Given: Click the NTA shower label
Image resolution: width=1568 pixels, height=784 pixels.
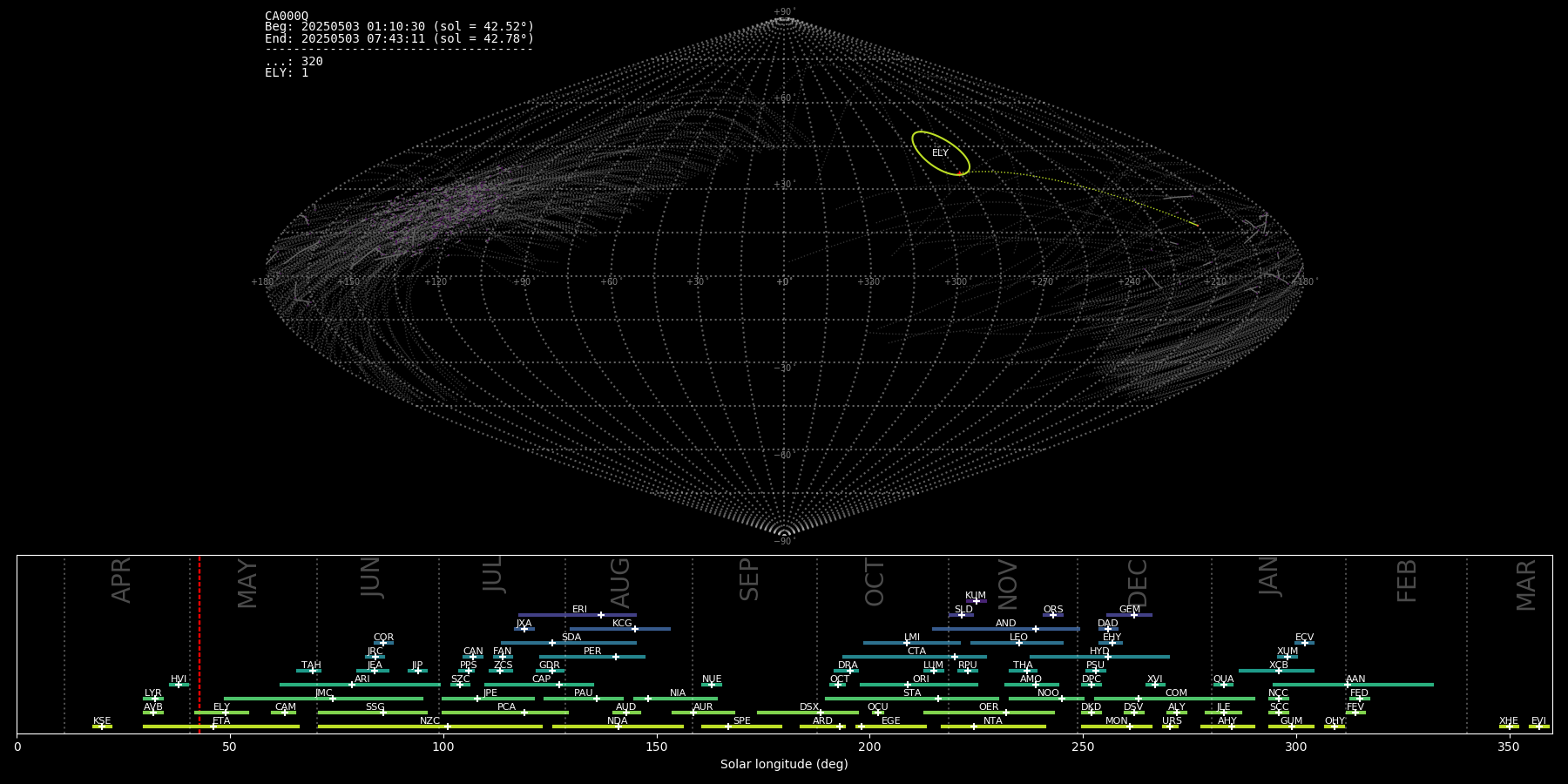Looking at the screenshot, I should 993,721.
